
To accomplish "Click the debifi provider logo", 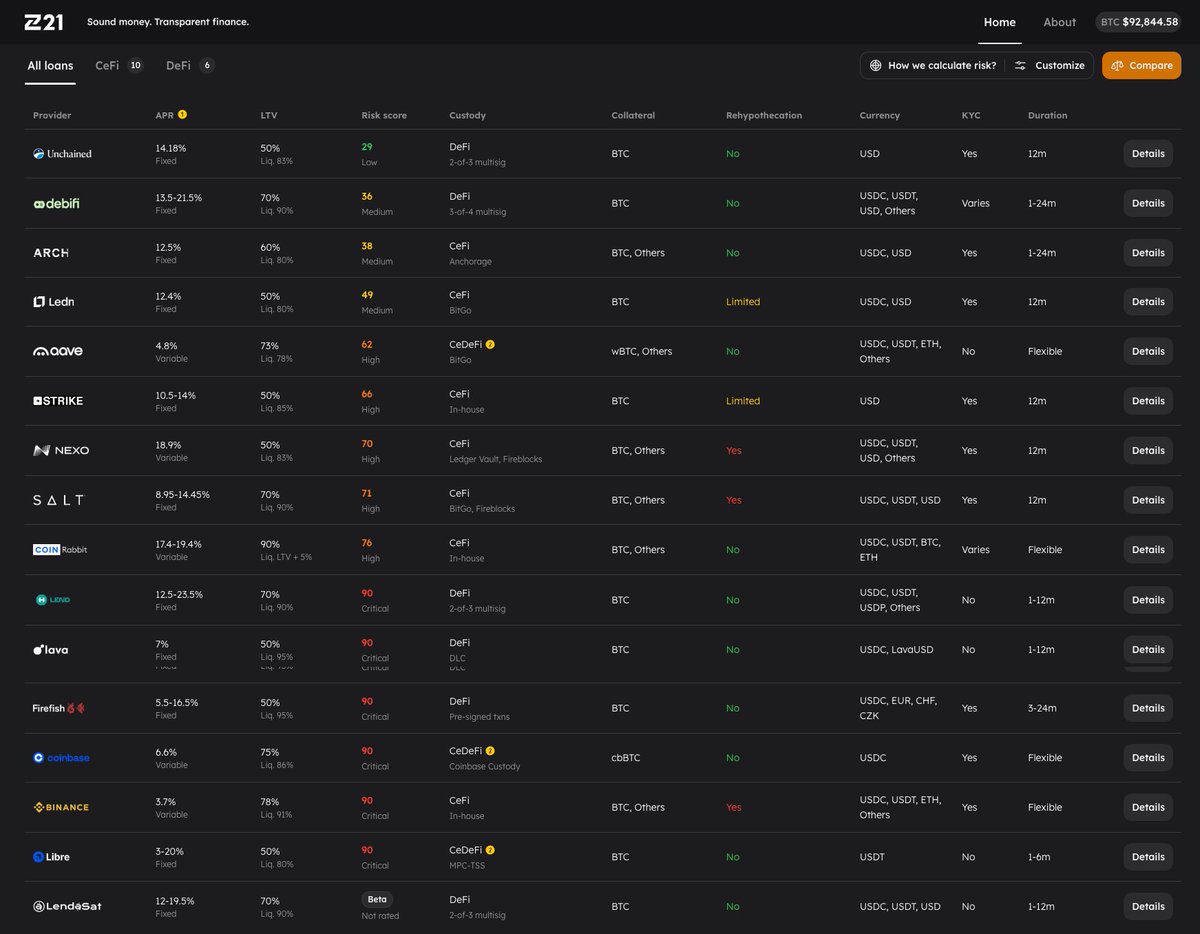I will click(x=56, y=203).
